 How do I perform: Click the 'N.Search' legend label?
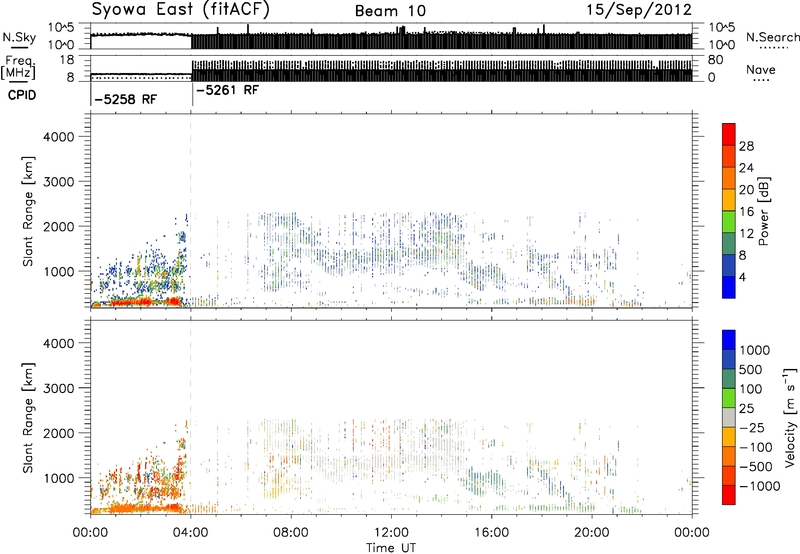[772, 37]
